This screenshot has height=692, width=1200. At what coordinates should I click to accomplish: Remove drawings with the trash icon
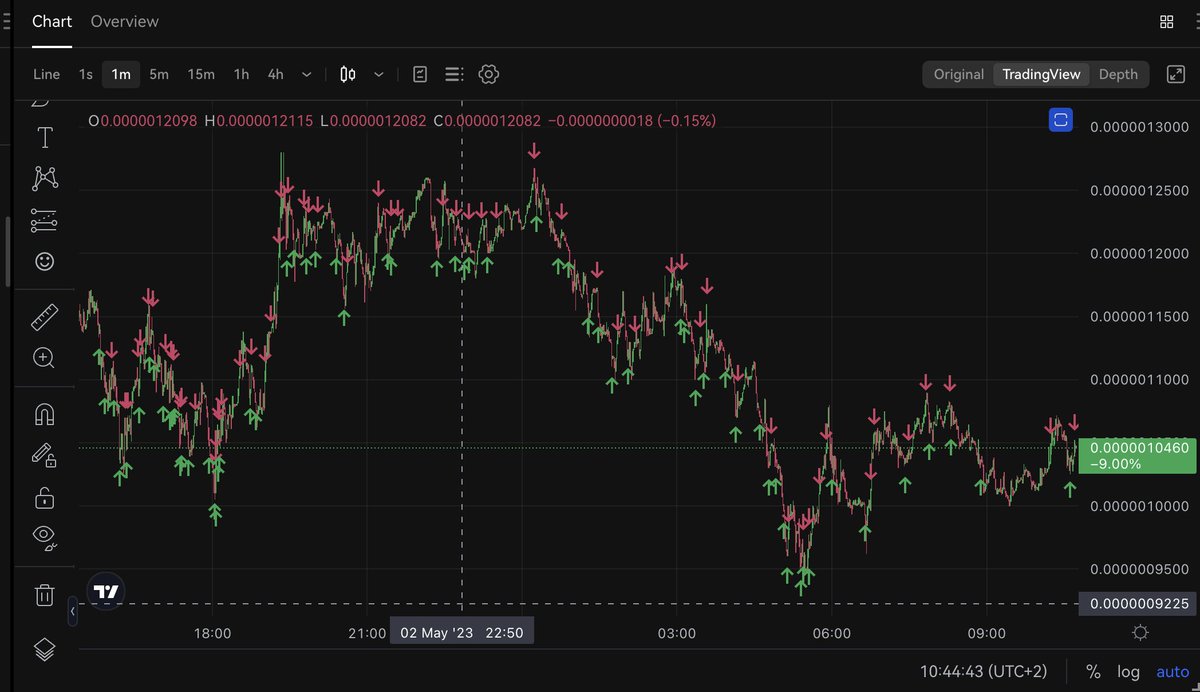[44, 595]
